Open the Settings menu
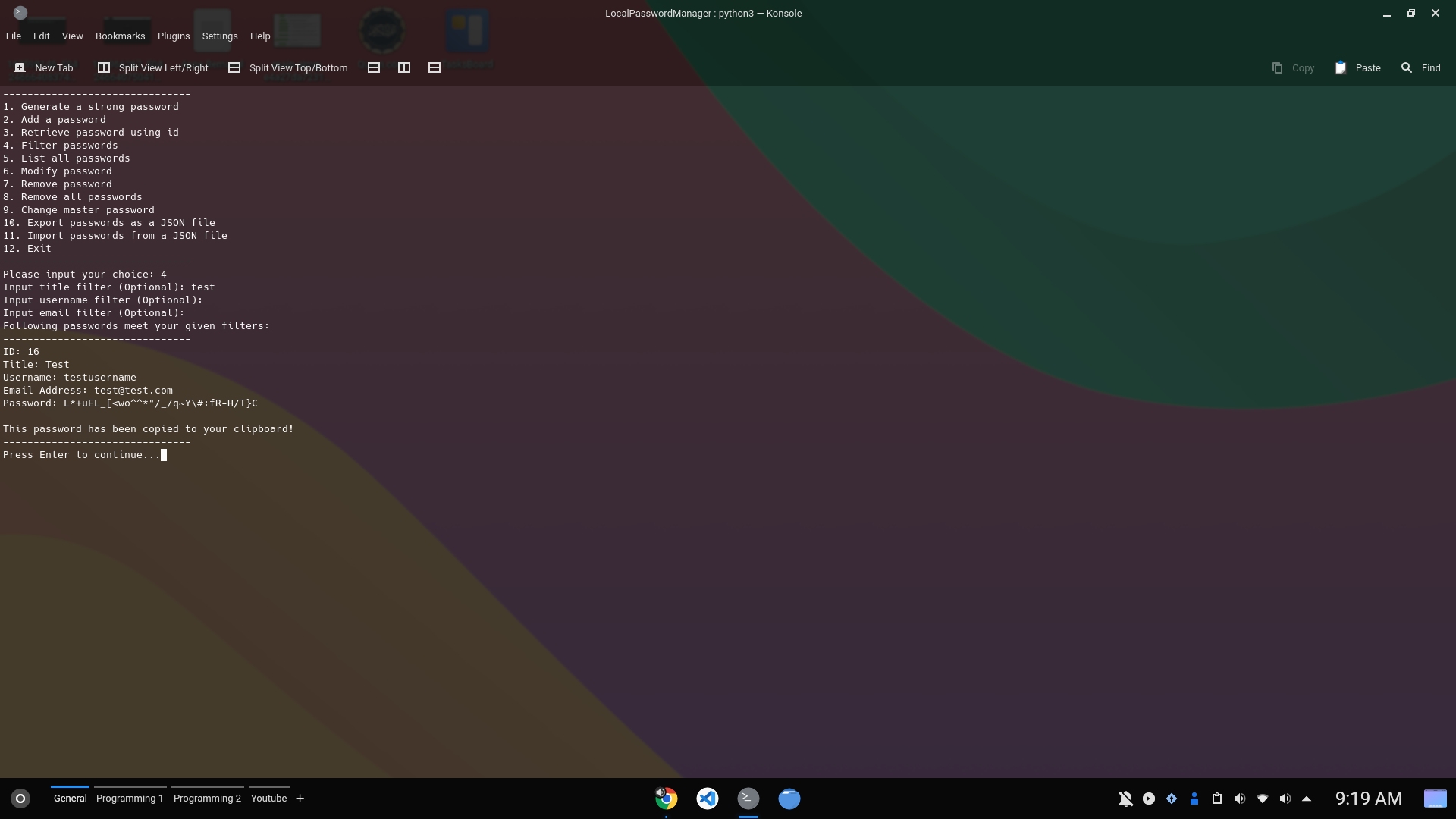 (220, 36)
